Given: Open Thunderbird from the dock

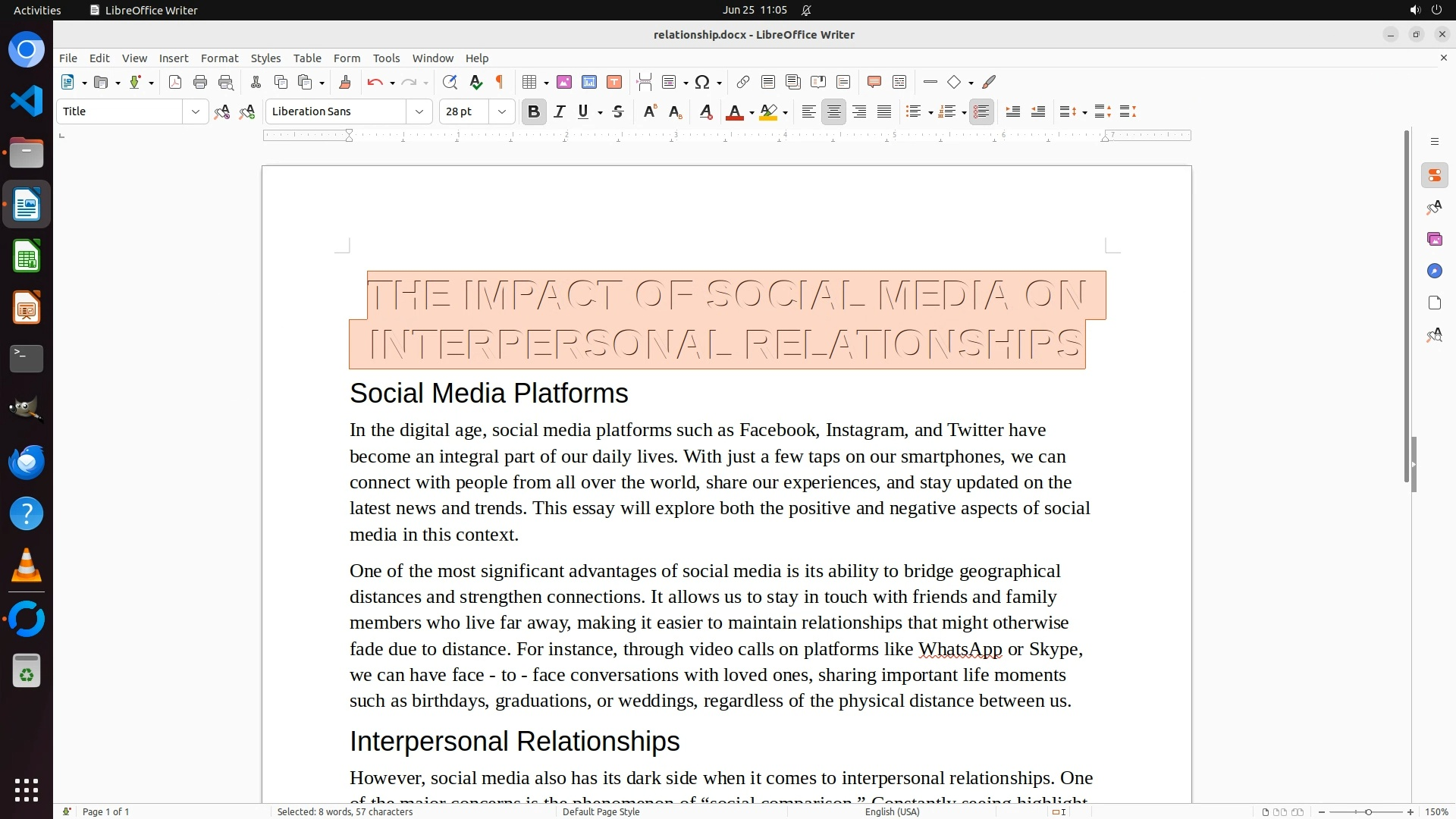Looking at the screenshot, I should point(27,463).
